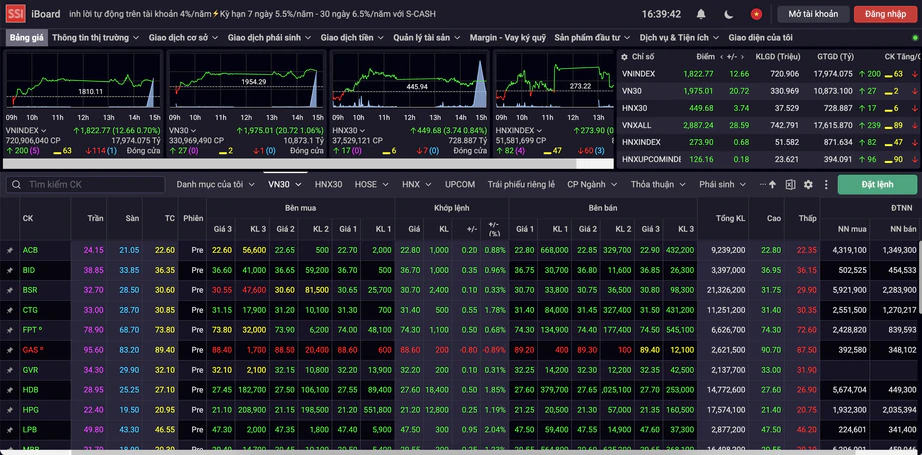Open price board settings gear
Screen dimensions: 922x455
(809, 185)
